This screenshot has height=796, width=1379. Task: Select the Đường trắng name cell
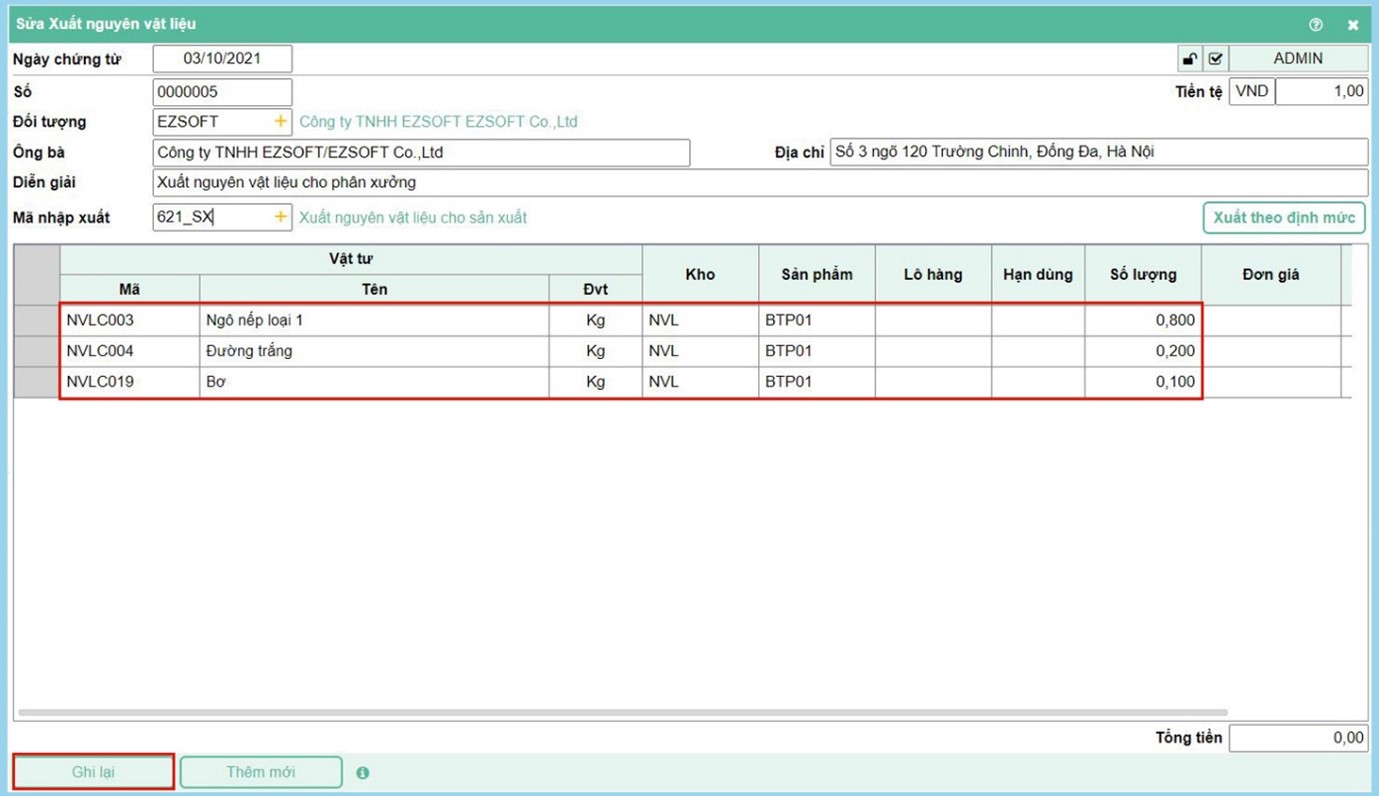point(374,351)
